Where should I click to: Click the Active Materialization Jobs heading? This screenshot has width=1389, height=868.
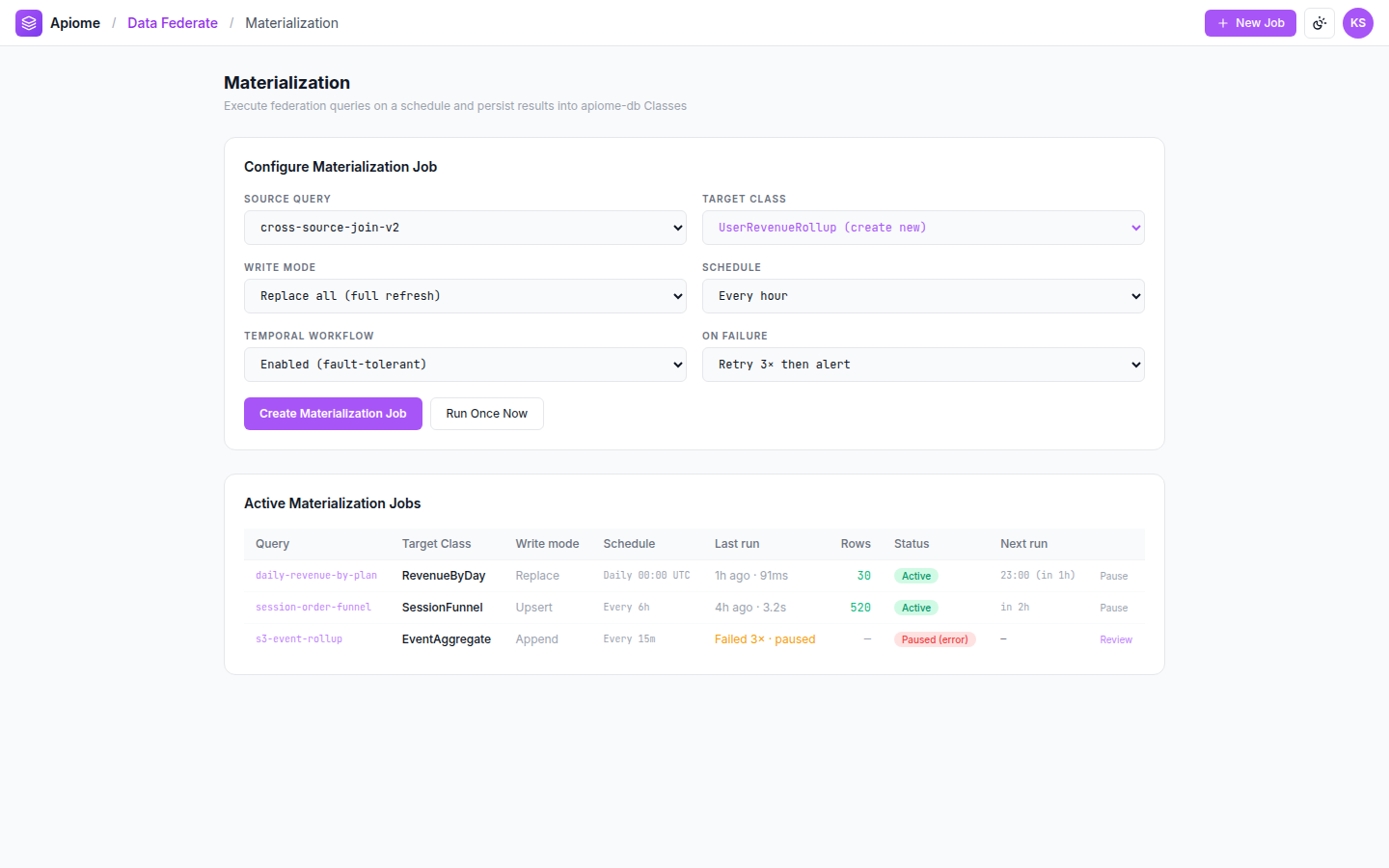333,503
